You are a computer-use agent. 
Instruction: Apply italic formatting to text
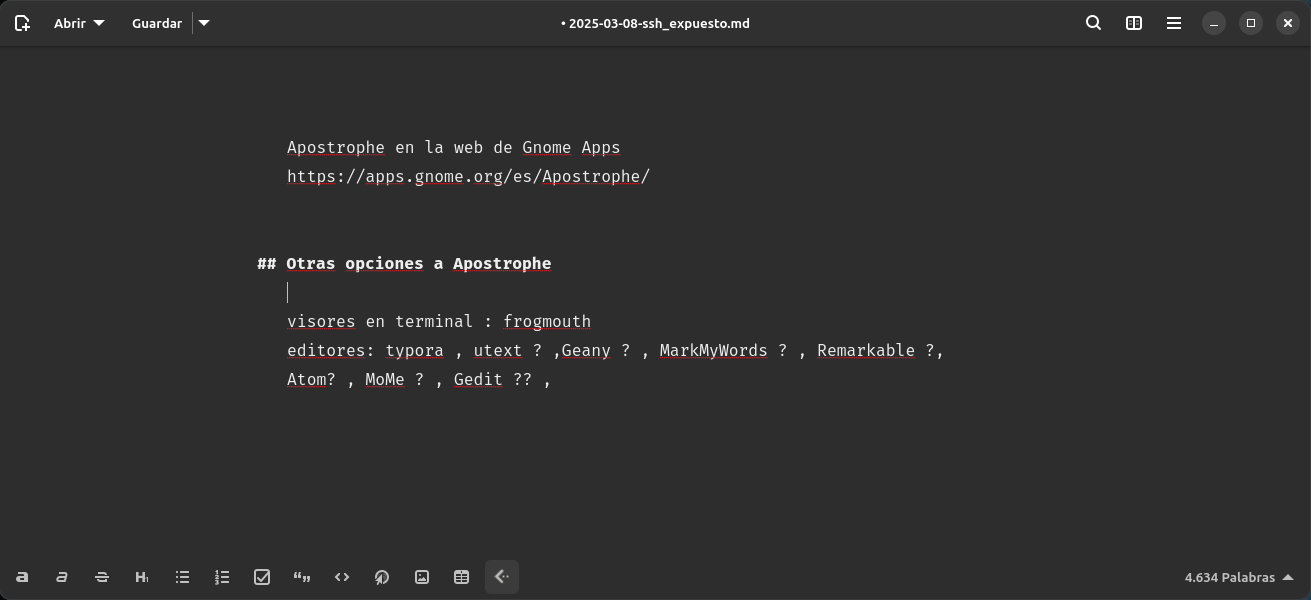coord(62,577)
